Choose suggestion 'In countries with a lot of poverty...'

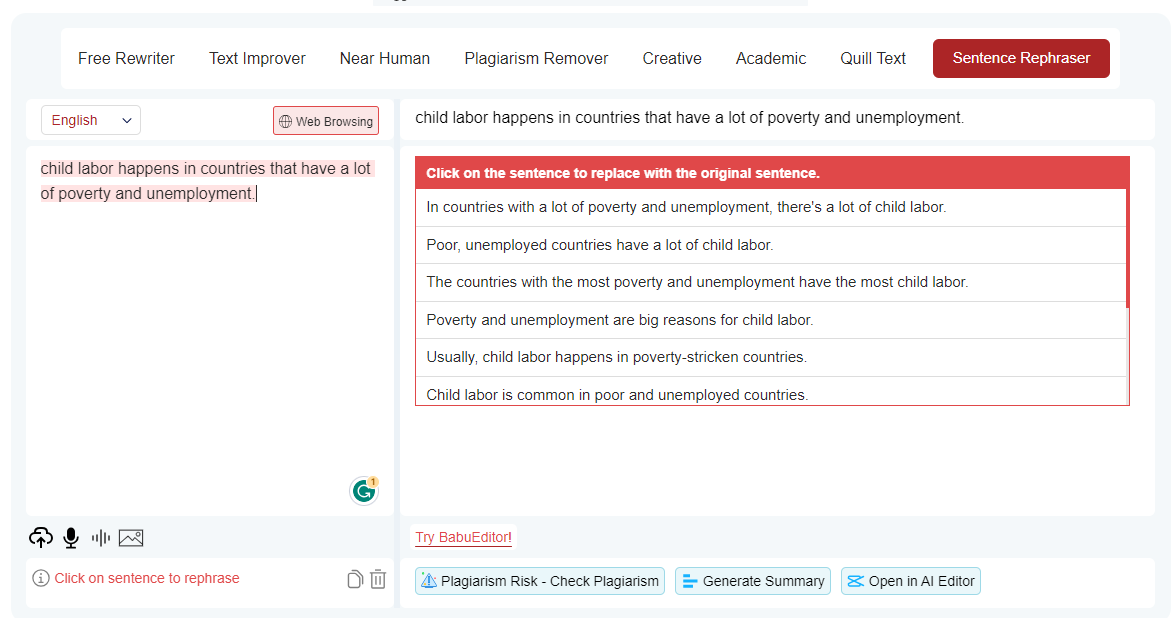tap(771, 208)
